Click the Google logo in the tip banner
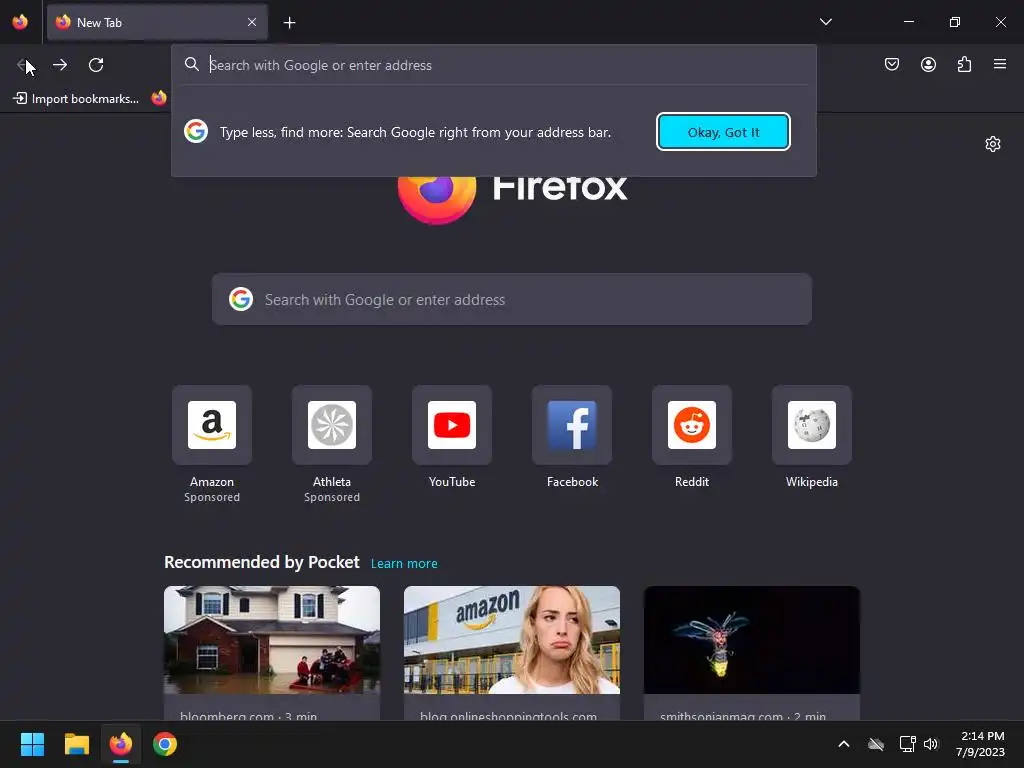Viewport: 1024px width, 768px height. [x=196, y=131]
